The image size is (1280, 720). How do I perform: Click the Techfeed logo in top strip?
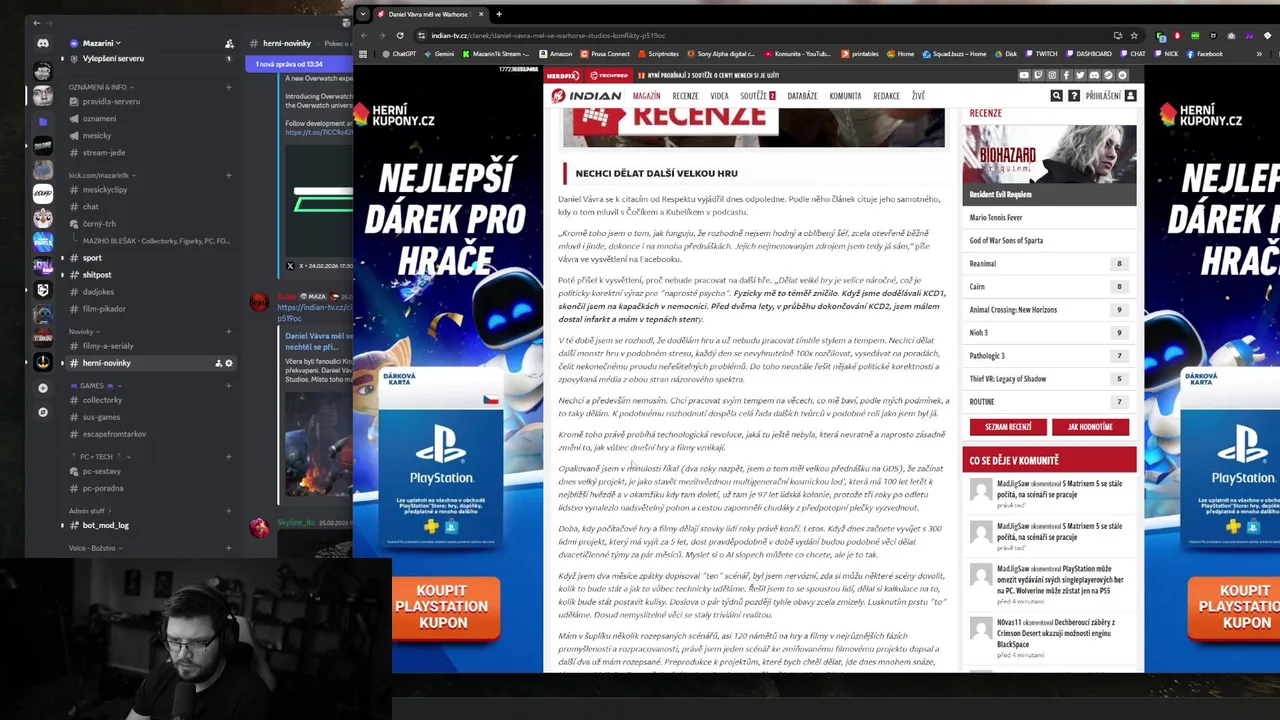click(609, 75)
